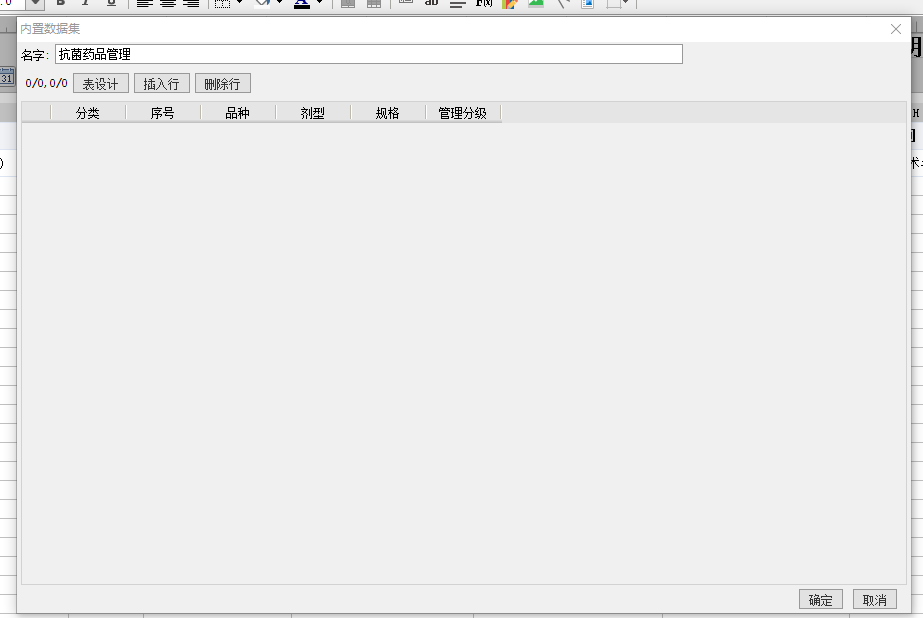Select the 分类 column header
The height and width of the screenshot is (618, 923).
click(x=88, y=113)
